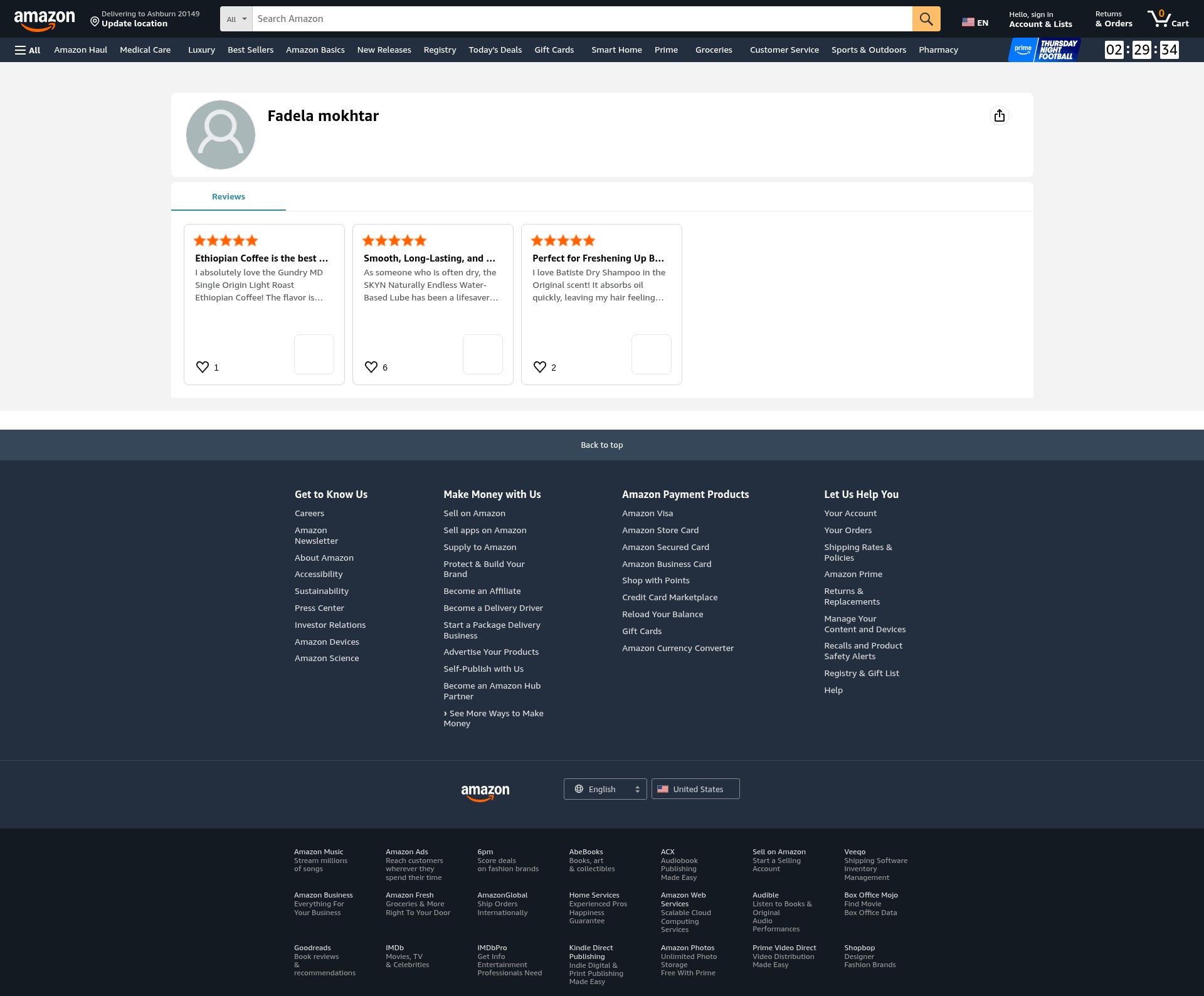Like the Ethiopian Coffee review heart
Viewport: 1204px width, 996px height.
point(203,367)
